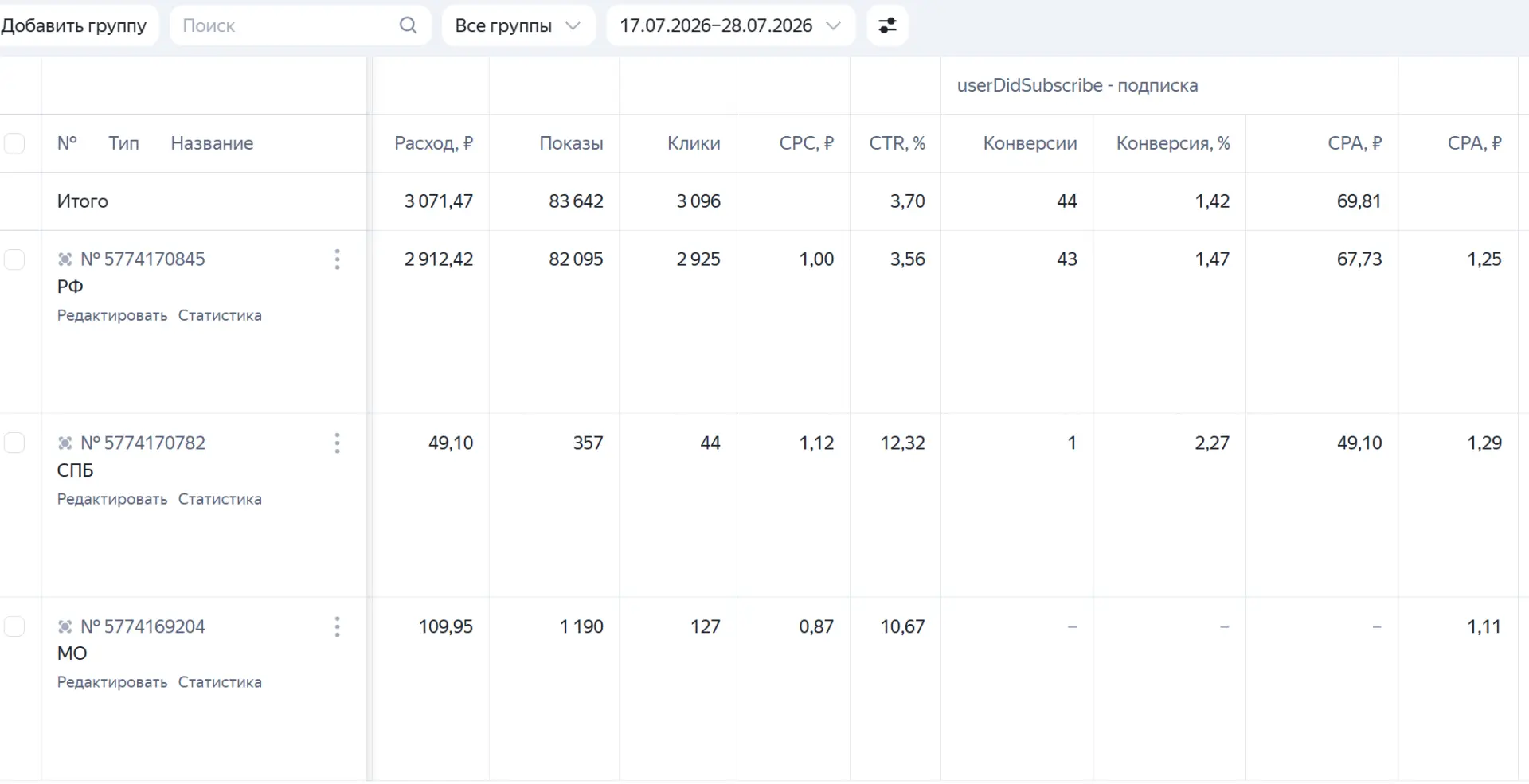Click total clicks value 3 096
The image size is (1529, 784).
pos(698,201)
